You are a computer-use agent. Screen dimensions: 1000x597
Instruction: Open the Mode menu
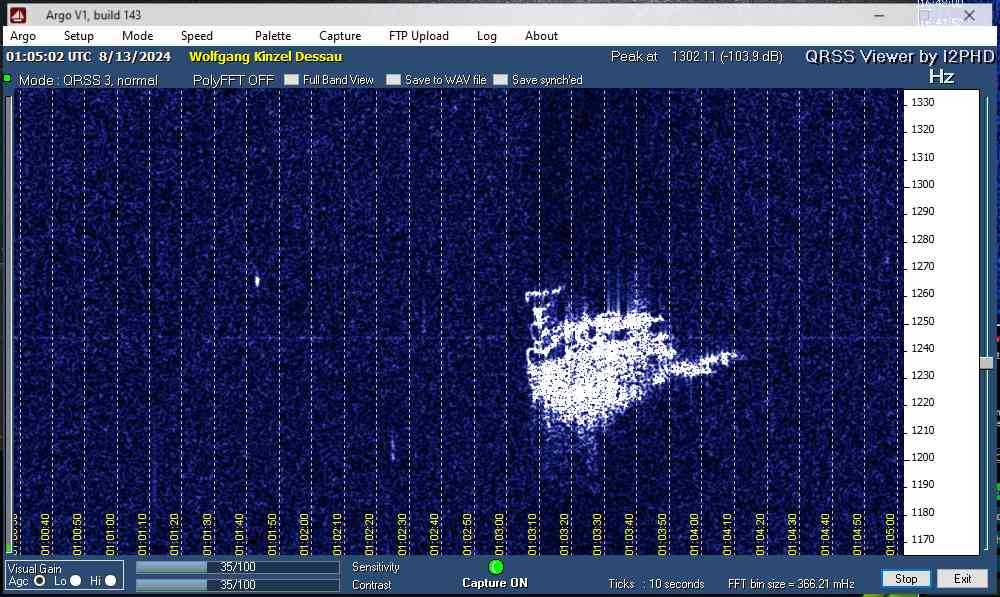point(138,36)
